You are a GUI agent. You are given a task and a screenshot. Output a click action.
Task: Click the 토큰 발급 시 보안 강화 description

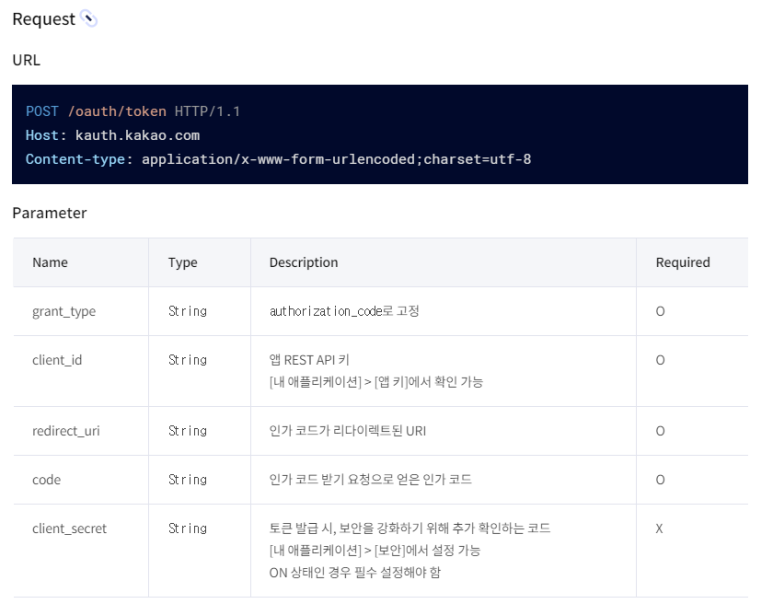click(x=410, y=528)
